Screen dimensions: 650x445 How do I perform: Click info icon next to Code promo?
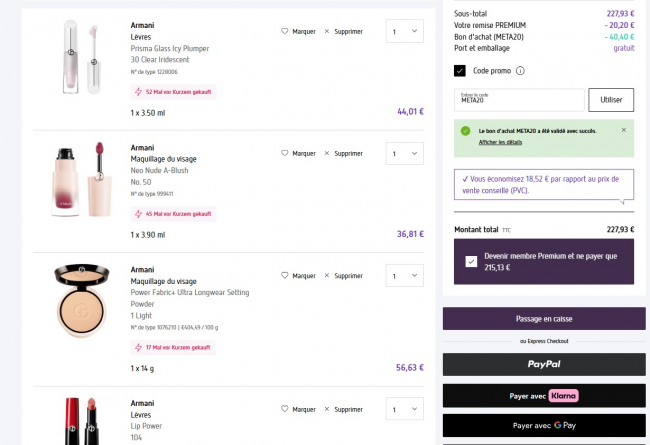click(521, 71)
